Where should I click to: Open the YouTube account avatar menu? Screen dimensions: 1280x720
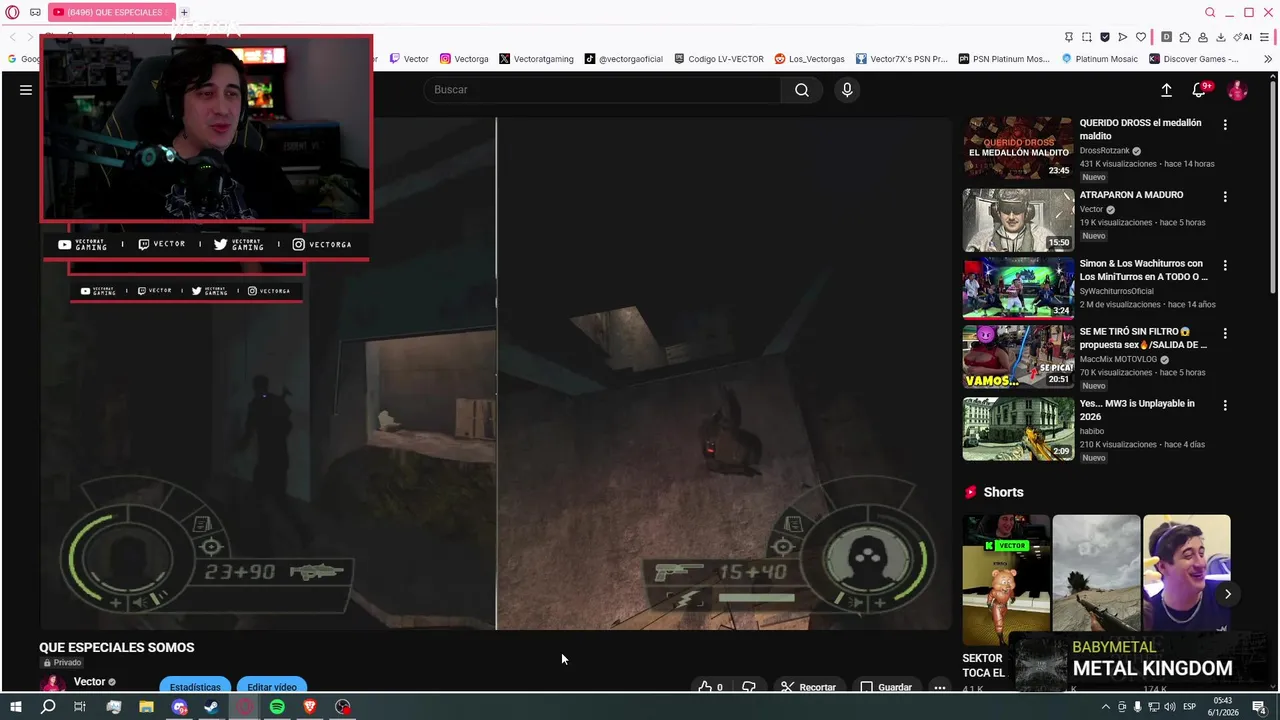[x=1237, y=90]
